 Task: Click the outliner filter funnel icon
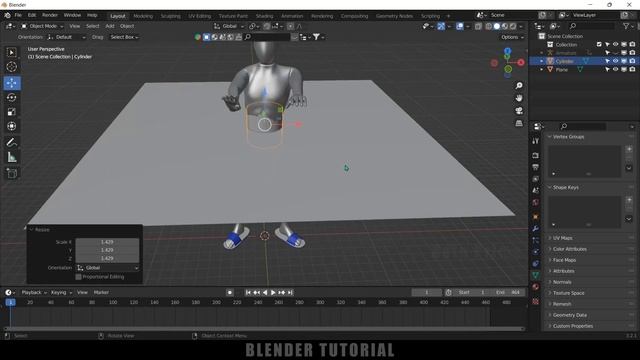[x=626, y=26]
